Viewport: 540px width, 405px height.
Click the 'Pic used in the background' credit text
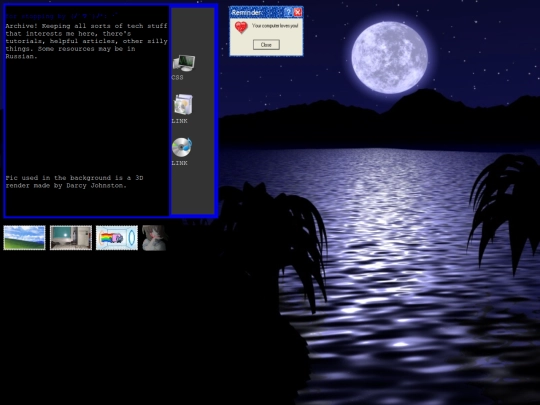(74, 181)
